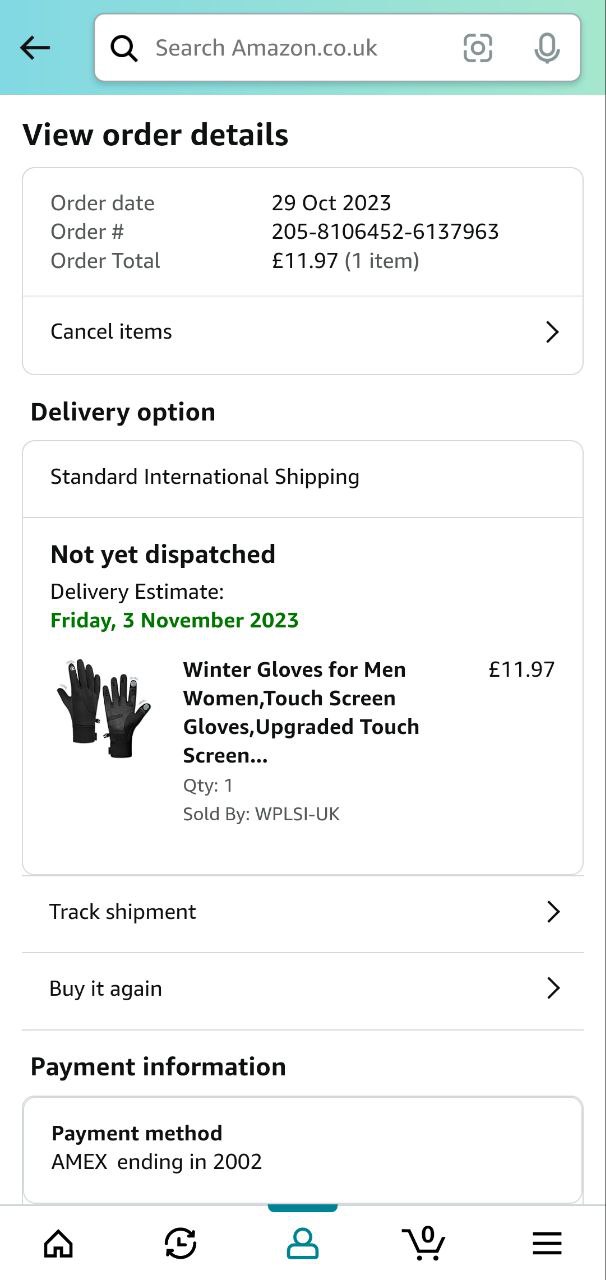Viewport: 606px width, 1280px height.
Task: Go to Home tab
Action: tap(59, 1243)
